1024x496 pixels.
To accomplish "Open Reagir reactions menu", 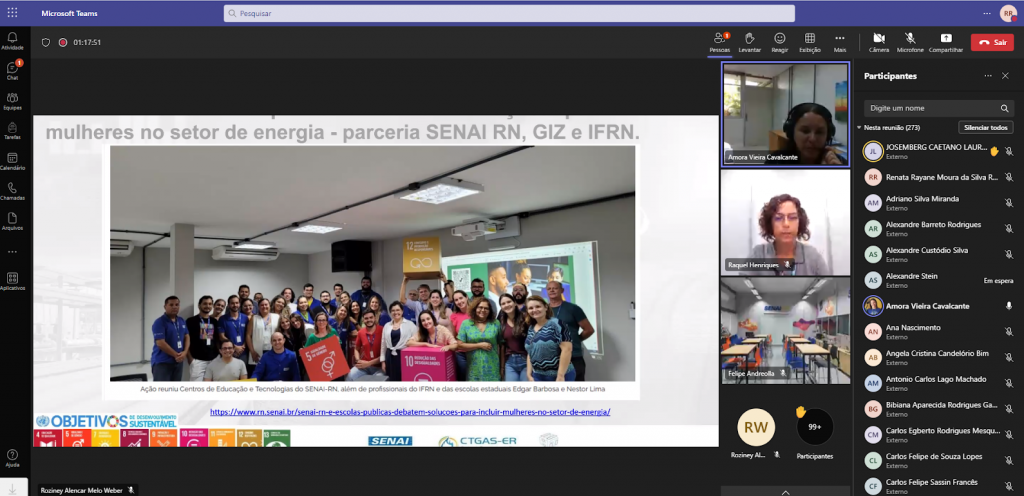I will (780, 42).
